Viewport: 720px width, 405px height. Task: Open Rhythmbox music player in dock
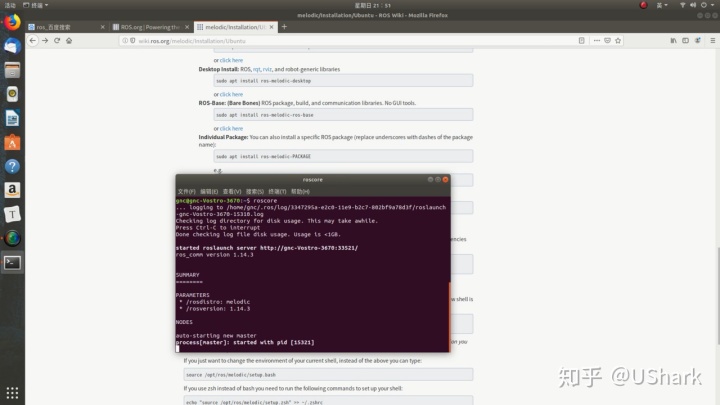pyautogui.click(x=12, y=94)
